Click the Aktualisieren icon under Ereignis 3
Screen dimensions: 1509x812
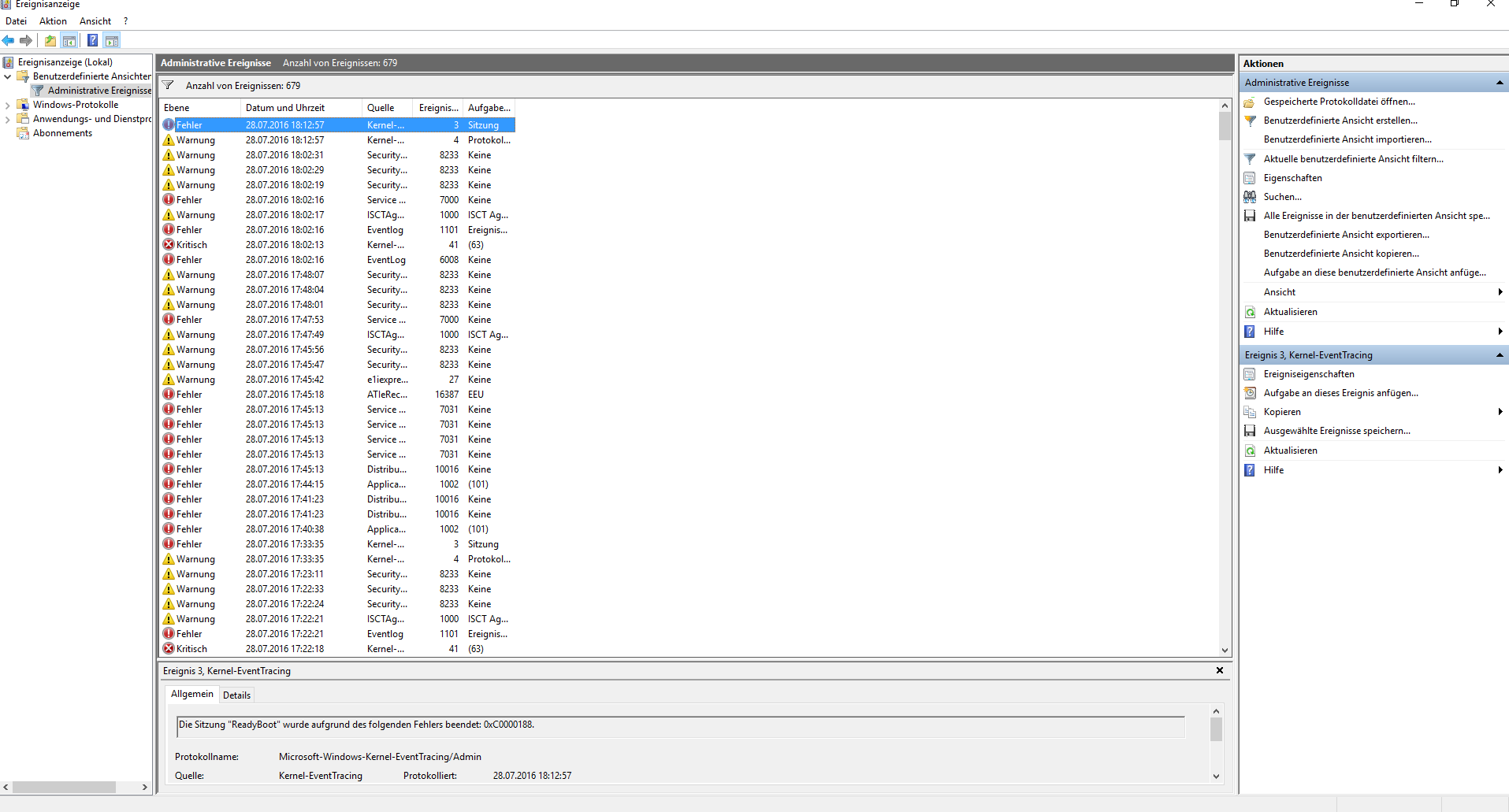pos(1250,450)
